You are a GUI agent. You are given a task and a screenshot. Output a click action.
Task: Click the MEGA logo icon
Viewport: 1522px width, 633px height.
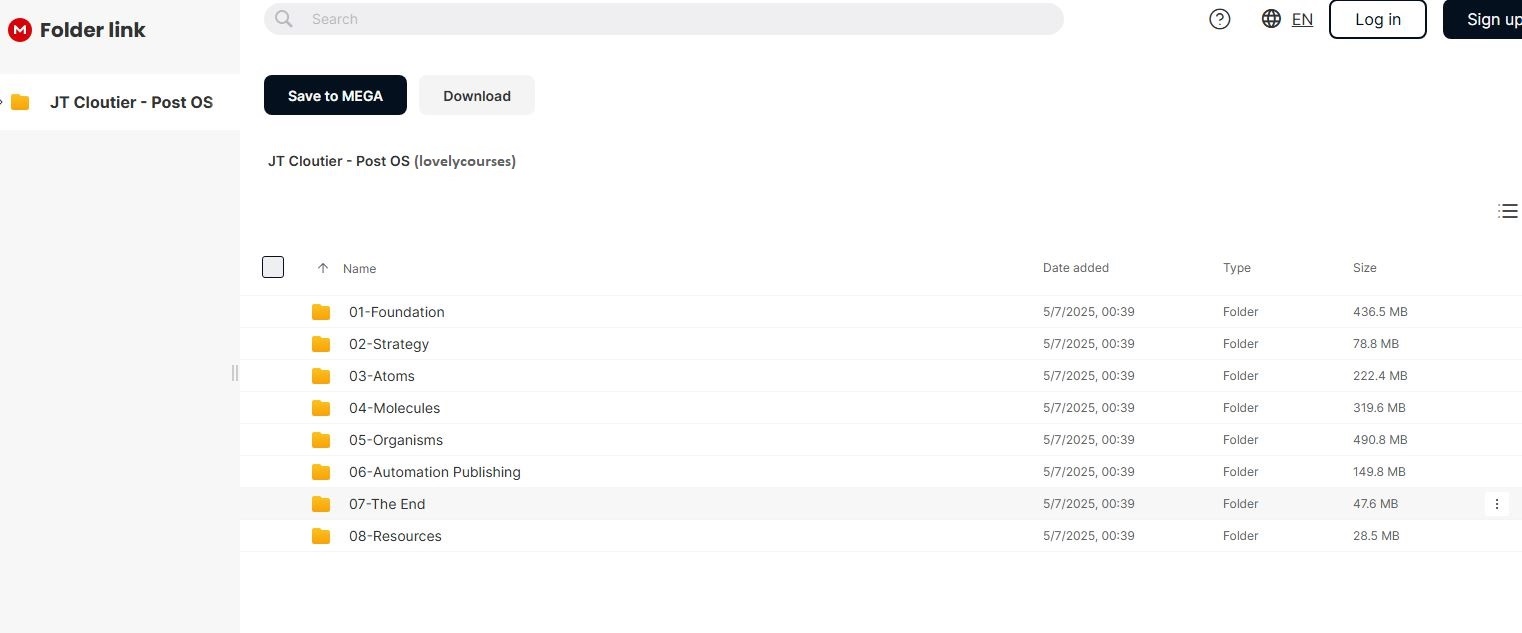click(19, 30)
